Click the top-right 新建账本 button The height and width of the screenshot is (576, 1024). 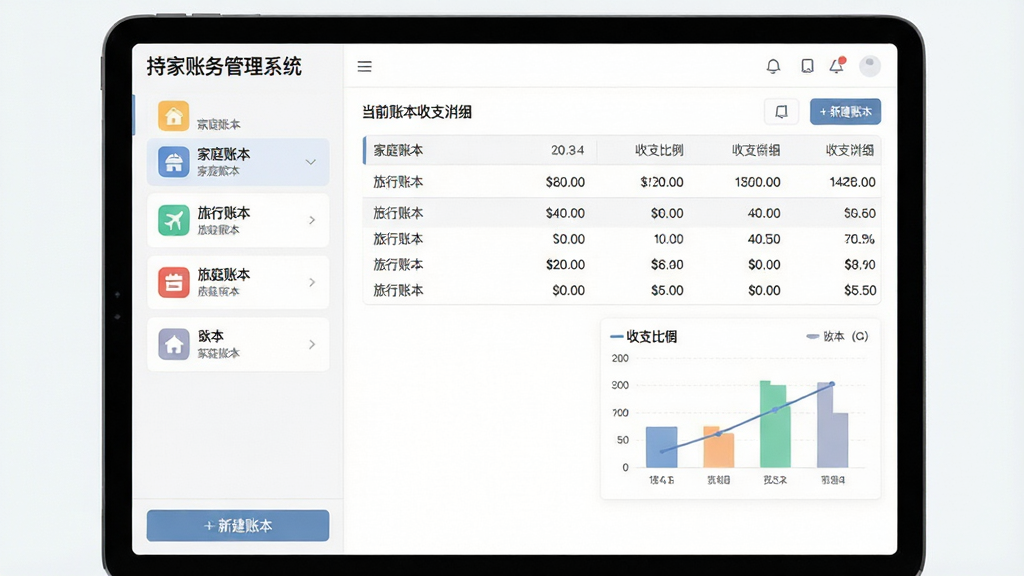[845, 112]
